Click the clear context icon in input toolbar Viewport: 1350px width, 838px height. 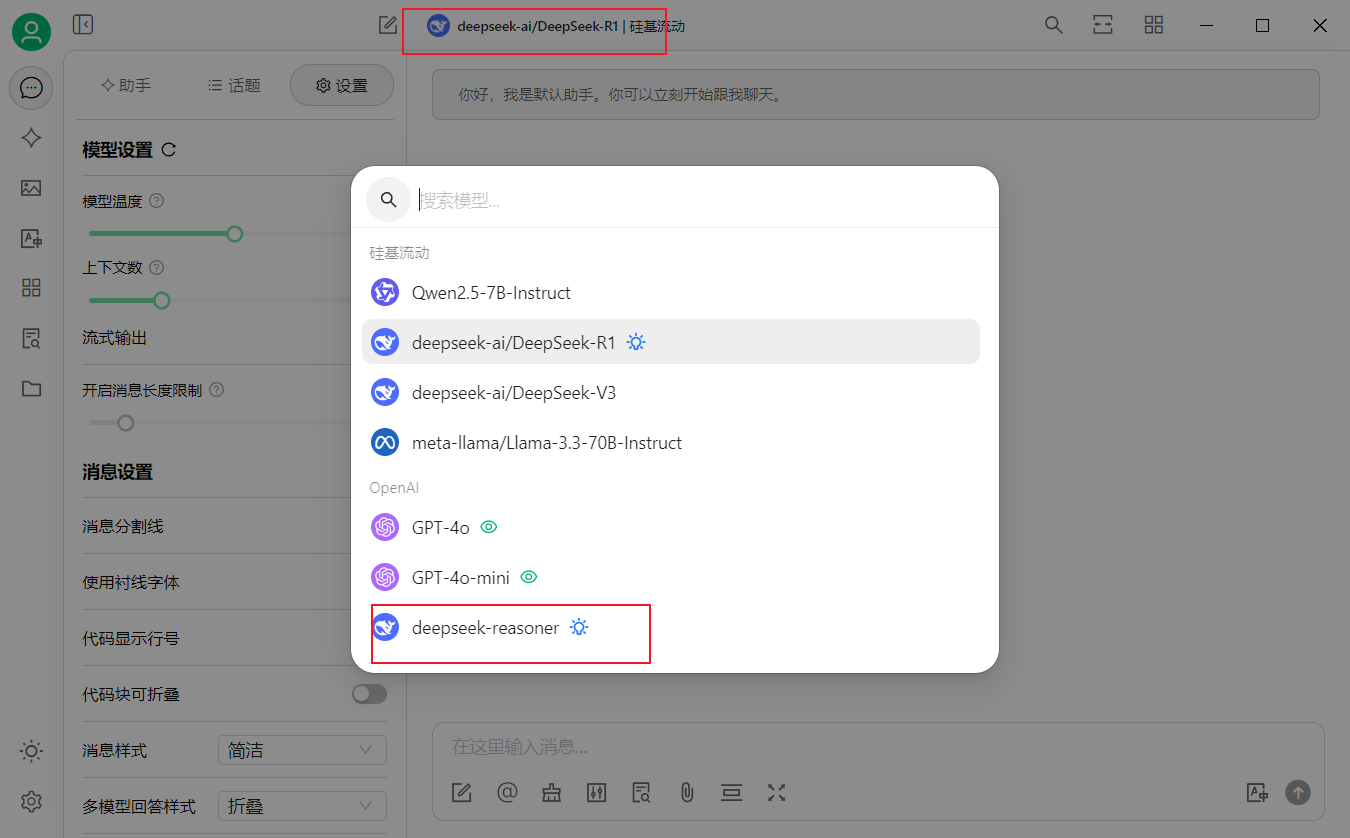coord(732,793)
